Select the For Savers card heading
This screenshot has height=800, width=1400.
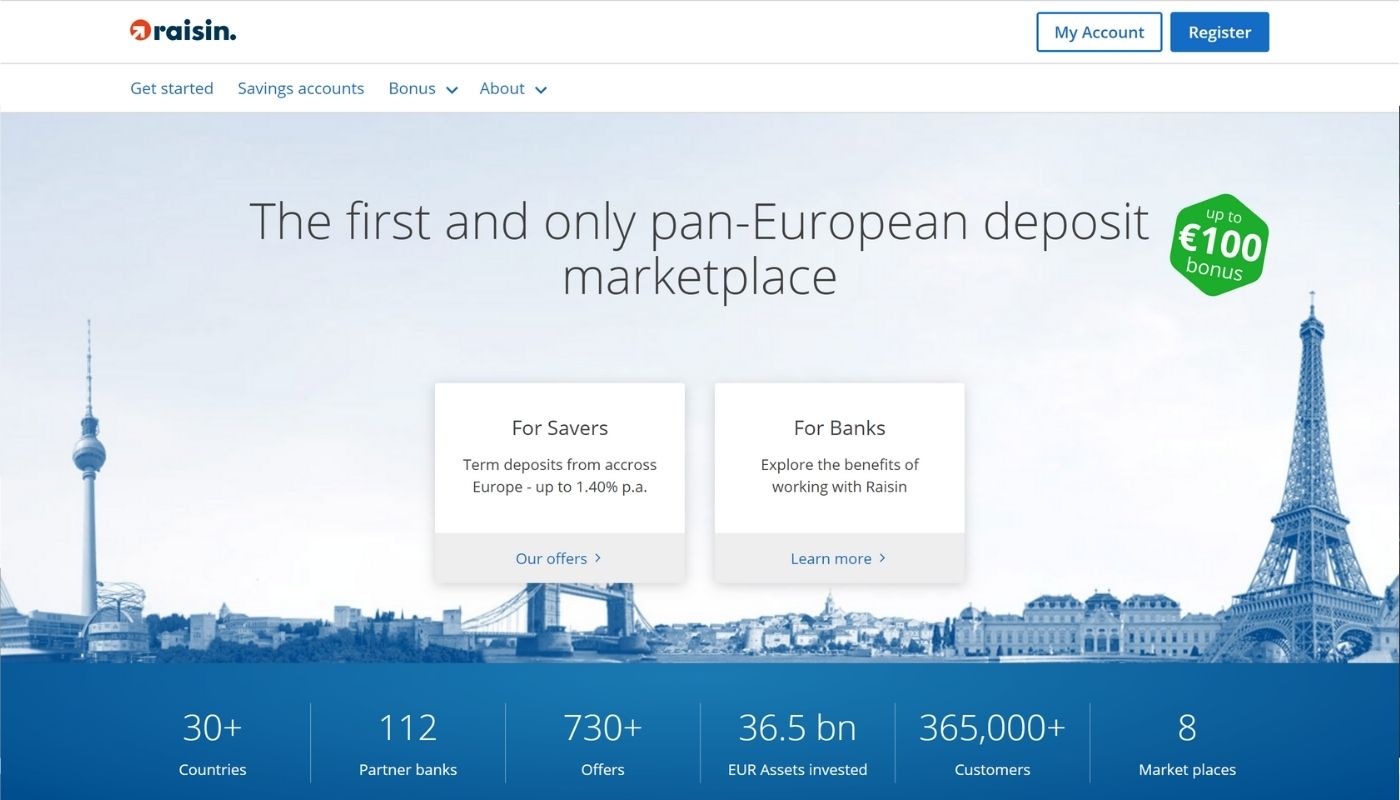[x=560, y=428]
